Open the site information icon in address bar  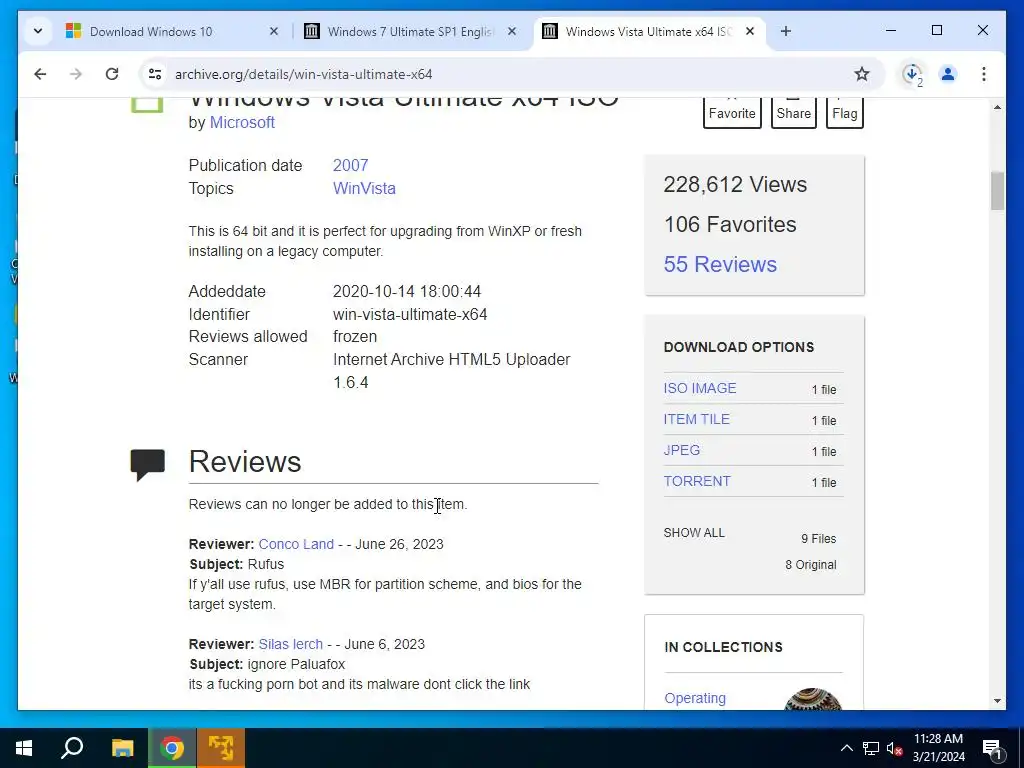coord(155,74)
